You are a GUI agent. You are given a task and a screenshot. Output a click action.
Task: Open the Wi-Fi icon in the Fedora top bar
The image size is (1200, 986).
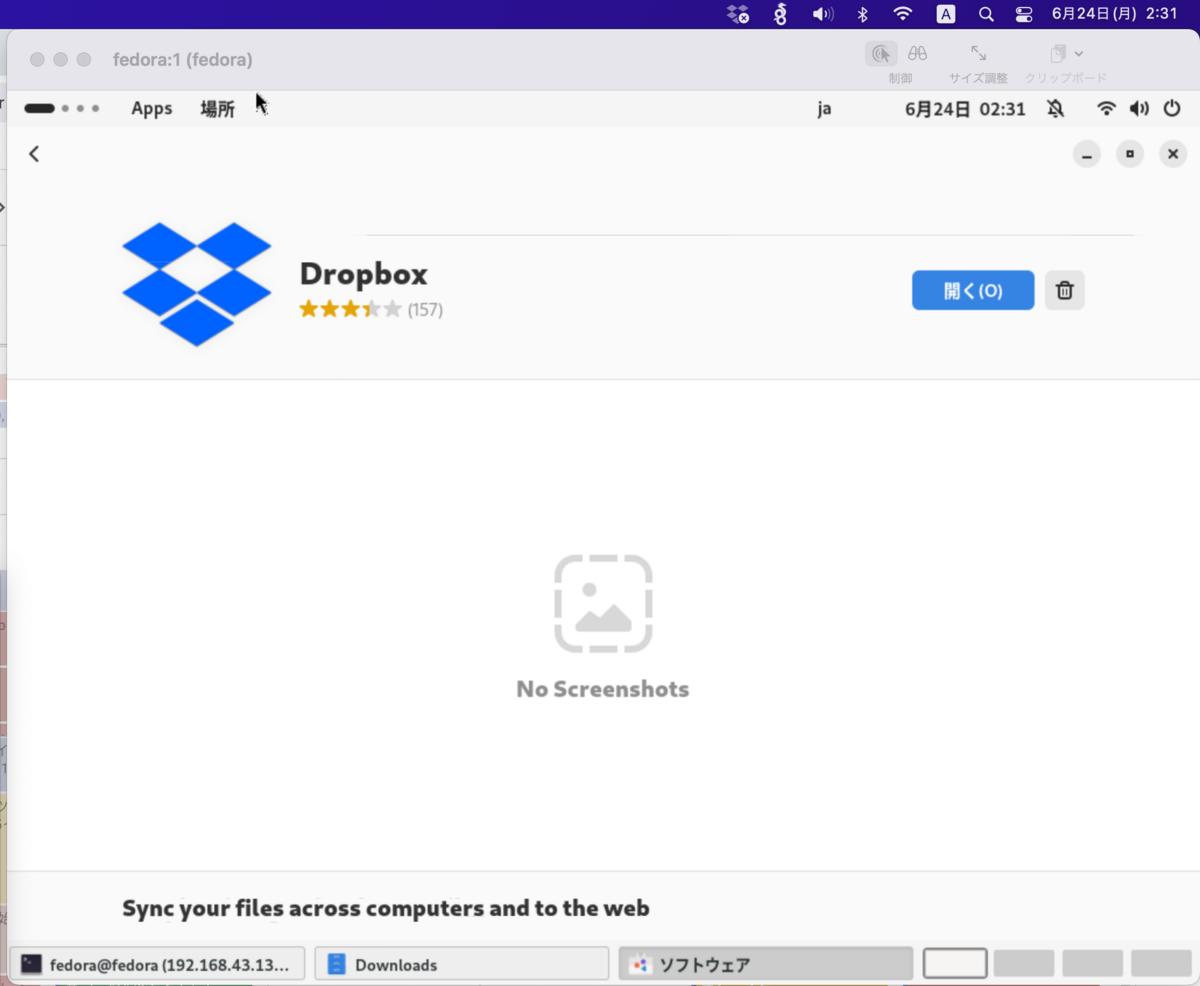click(1106, 108)
